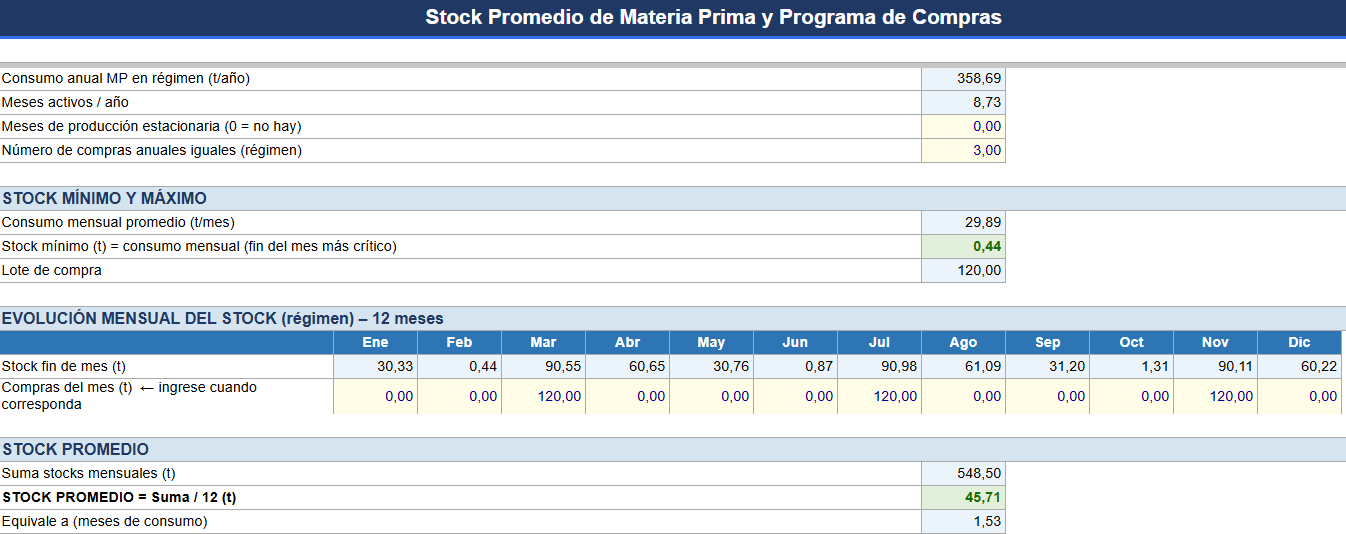The image size is (1346, 534).
Task: Click the Compras del mes cell for Ene
Action: [x=376, y=397]
